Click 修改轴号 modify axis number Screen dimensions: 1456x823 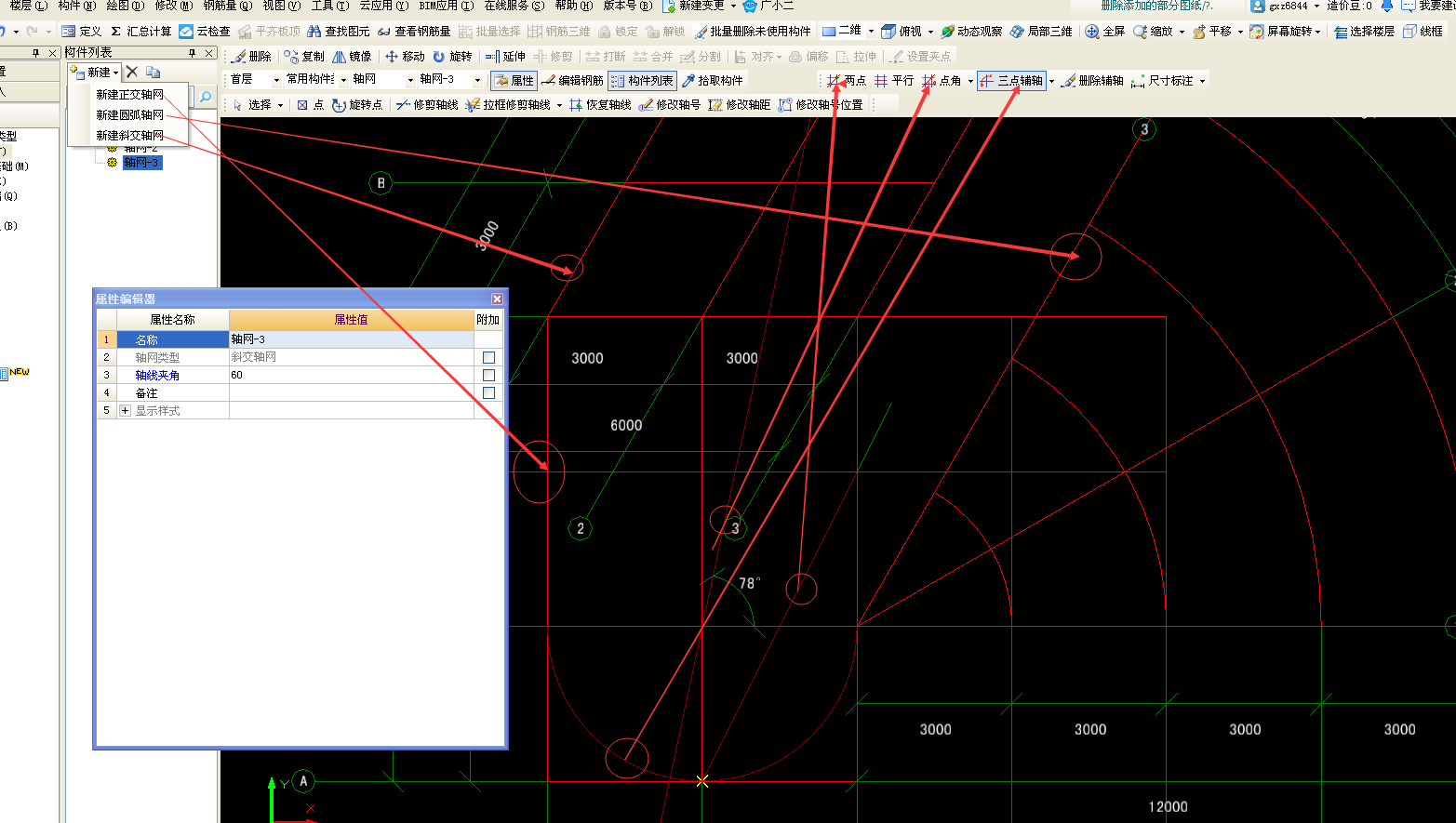click(670, 105)
